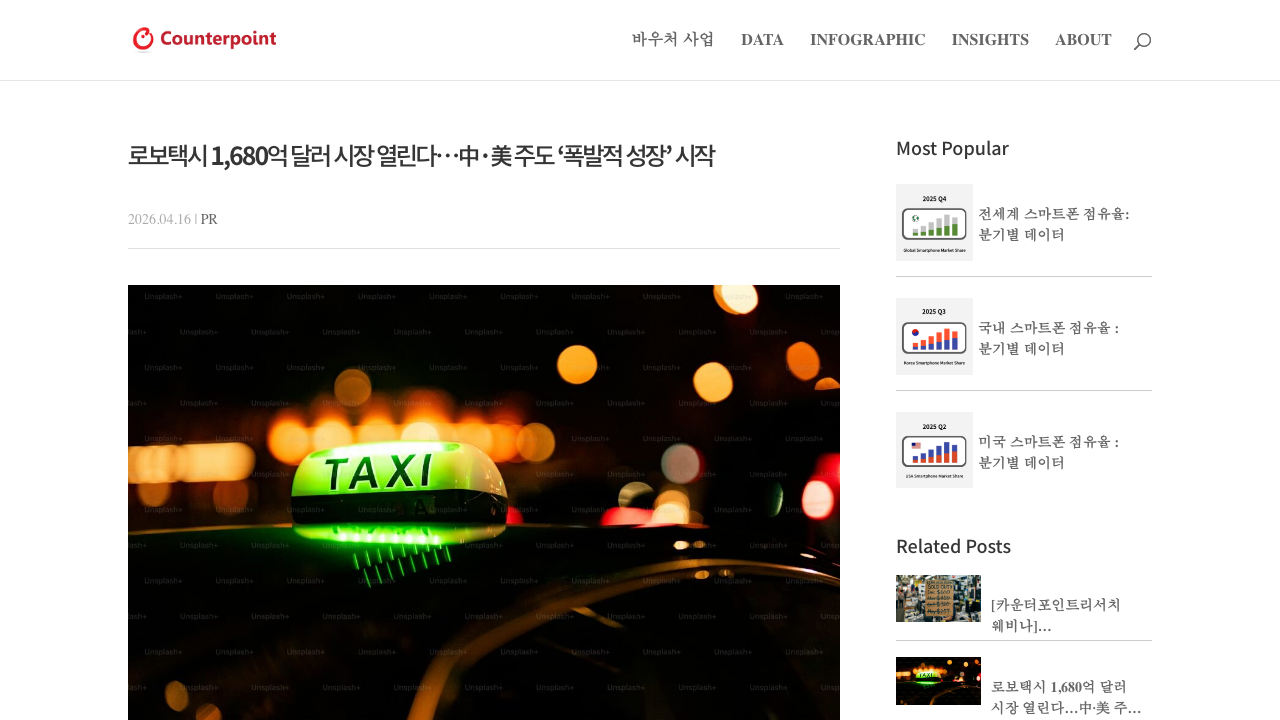This screenshot has width=1280, height=720.
Task: Open the INSIGHTS menu
Action: [x=990, y=40]
